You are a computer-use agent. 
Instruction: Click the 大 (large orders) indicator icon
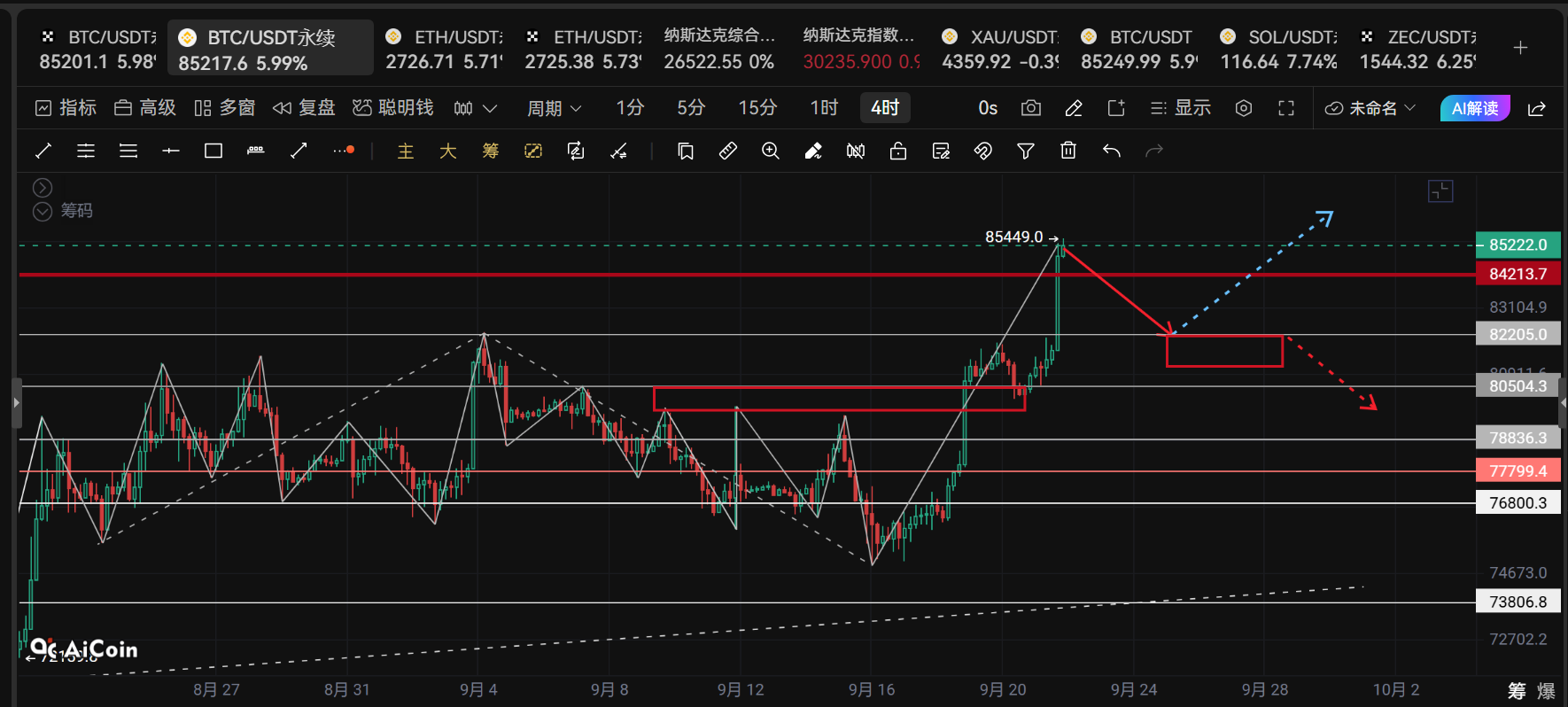pos(448,151)
